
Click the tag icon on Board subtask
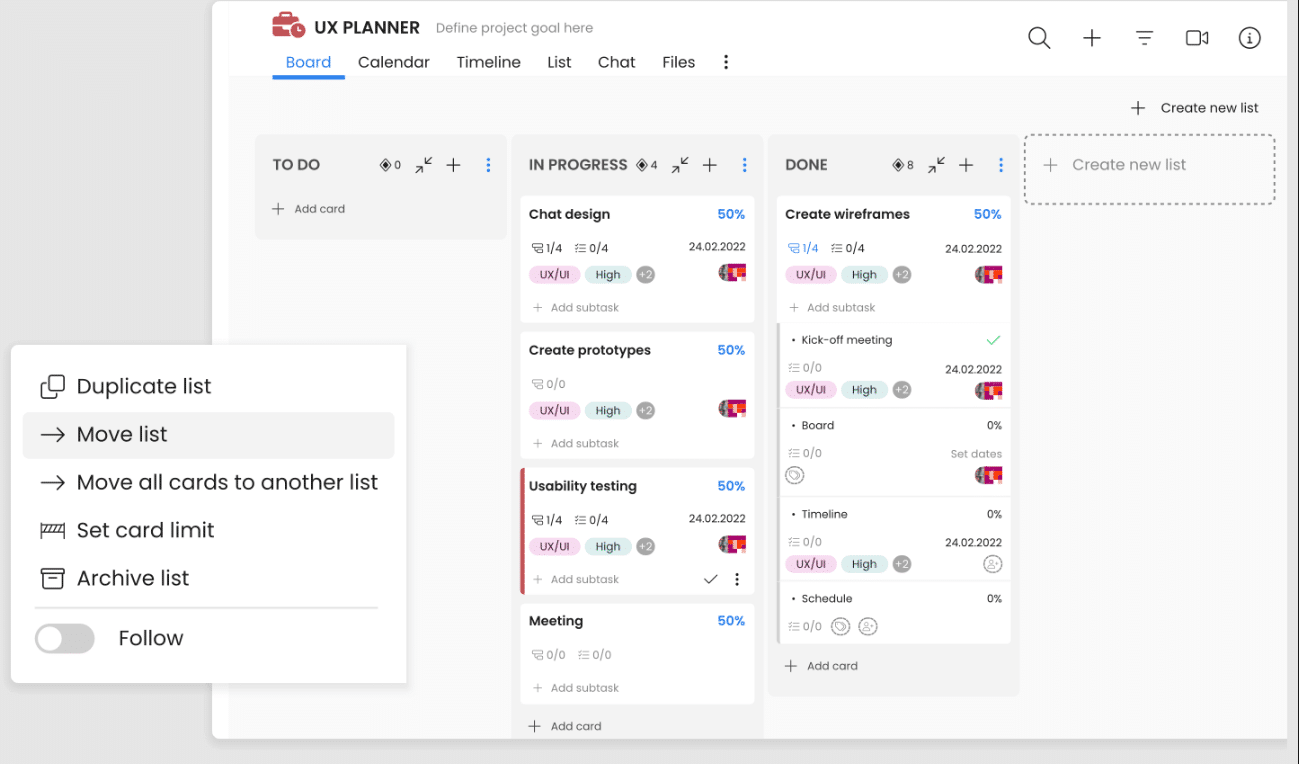pyautogui.click(x=795, y=476)
